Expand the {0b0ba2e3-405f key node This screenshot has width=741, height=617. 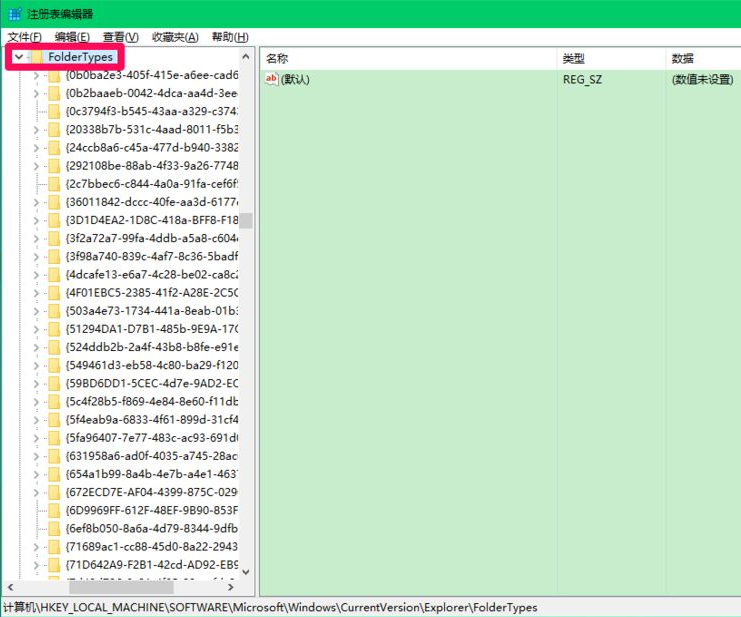[36, 75]
